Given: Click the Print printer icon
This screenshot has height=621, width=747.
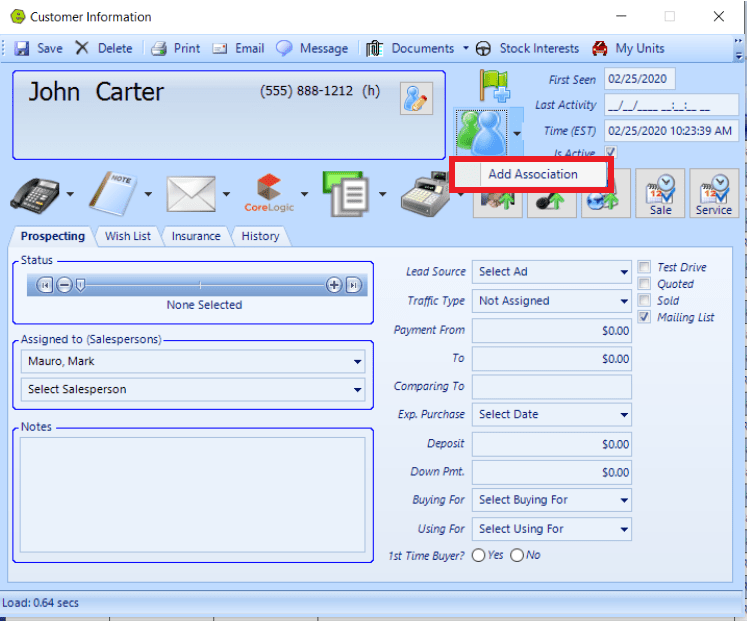Looking at the screenshot, I should [x=159, y=48].
